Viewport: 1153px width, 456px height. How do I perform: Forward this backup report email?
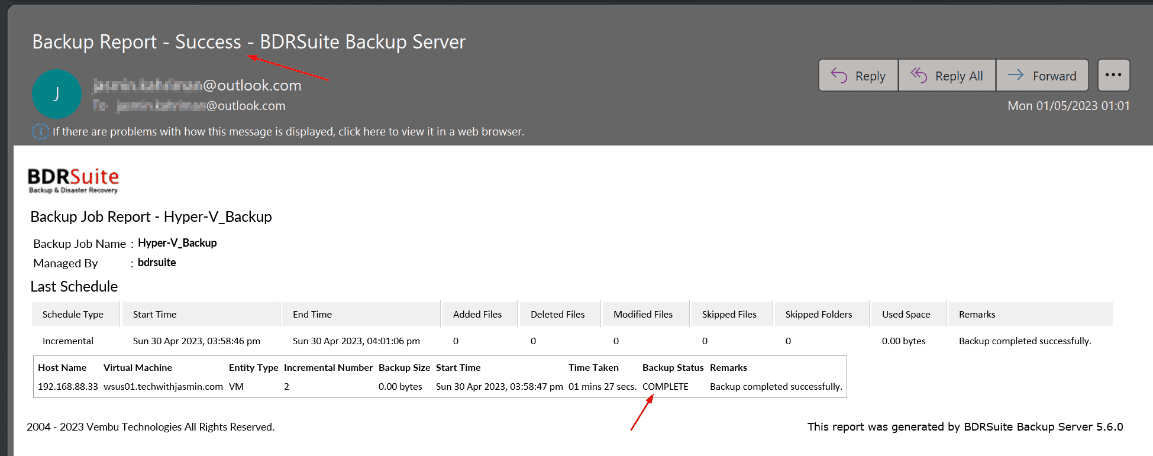click(1043, 76)
